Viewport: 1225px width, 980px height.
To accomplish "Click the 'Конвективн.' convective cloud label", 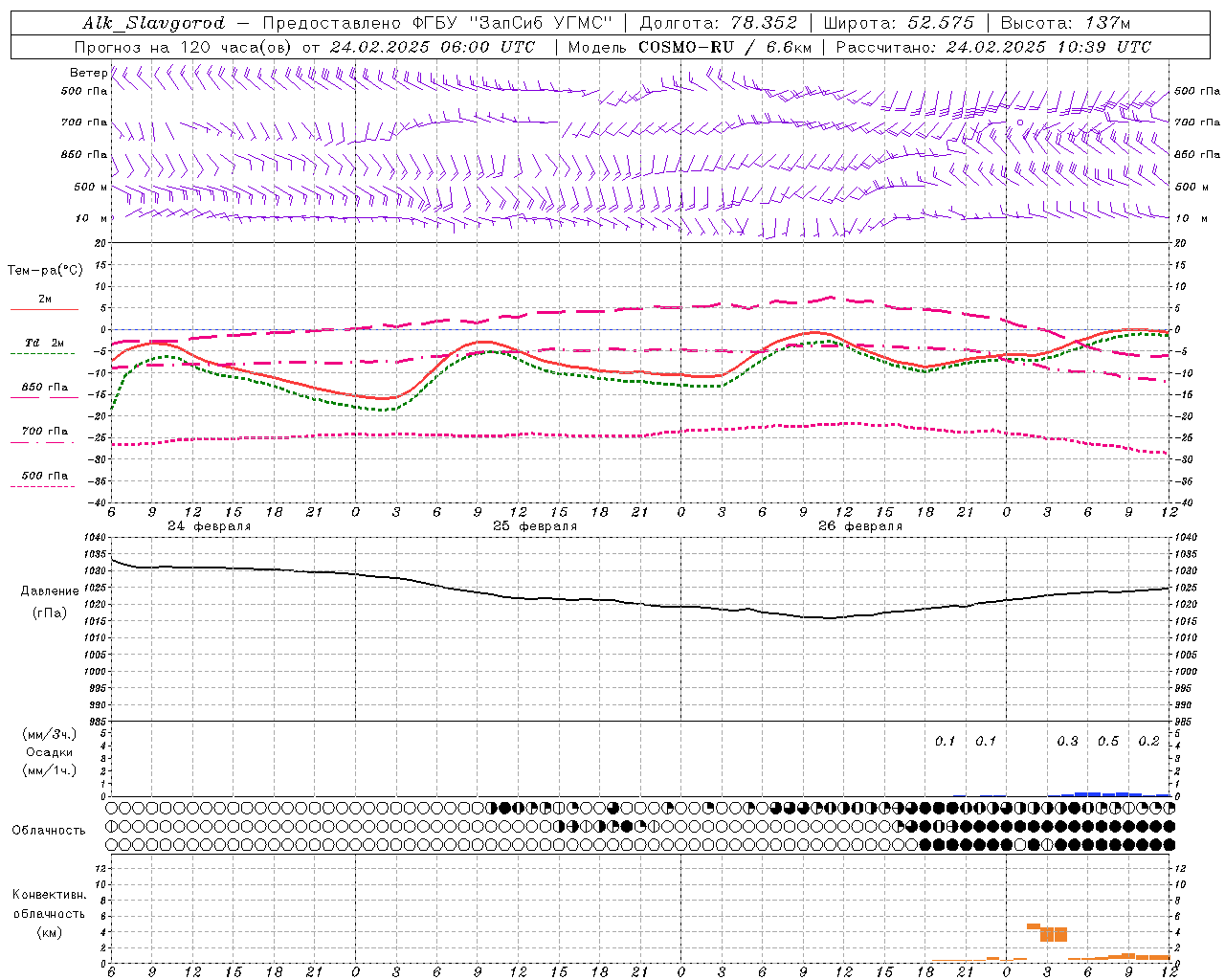I will tap(49, 895).
